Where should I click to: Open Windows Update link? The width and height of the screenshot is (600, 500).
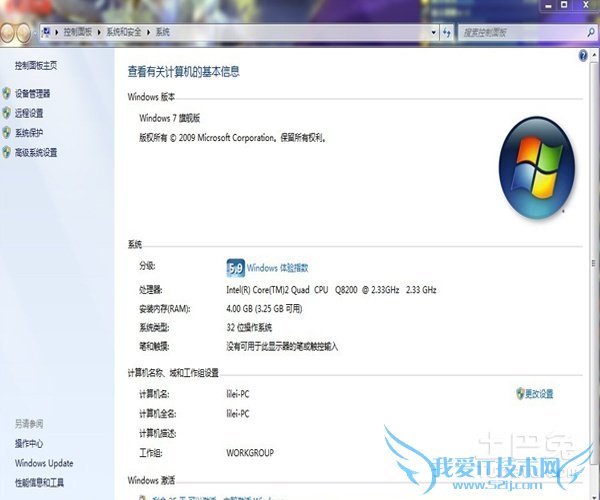tap(44, 463)
